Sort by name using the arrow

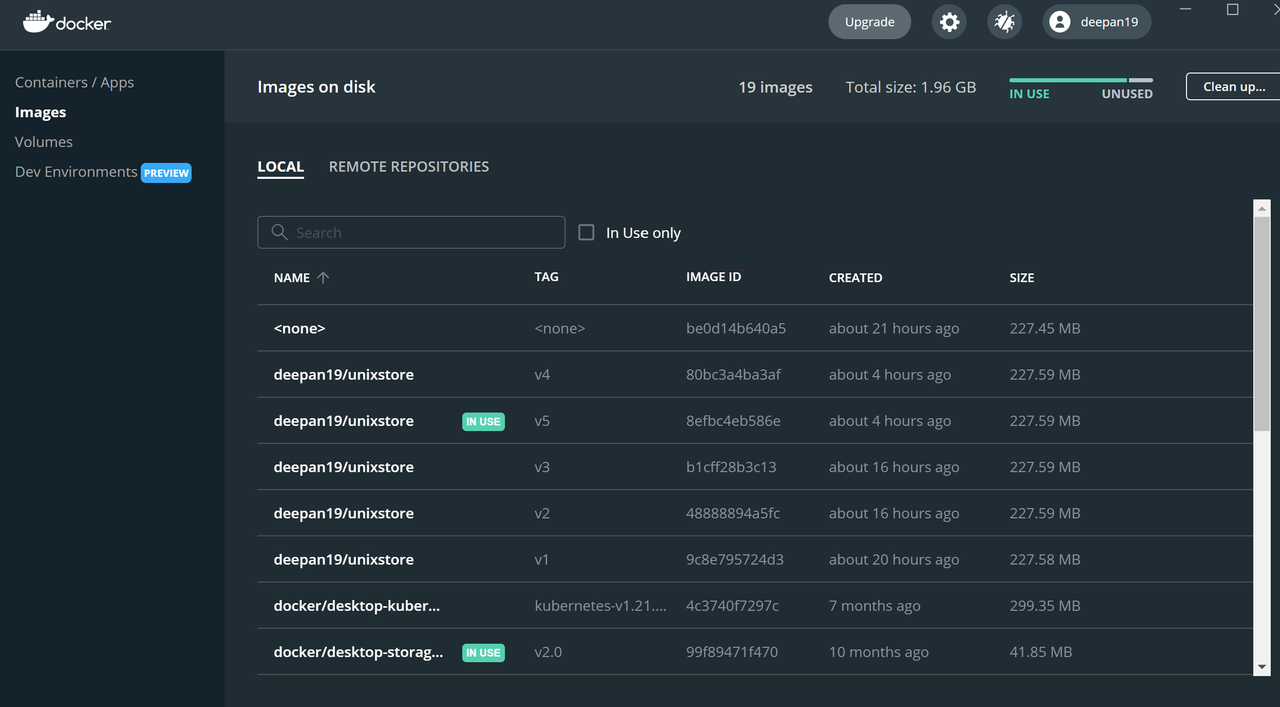pos(323,278)
